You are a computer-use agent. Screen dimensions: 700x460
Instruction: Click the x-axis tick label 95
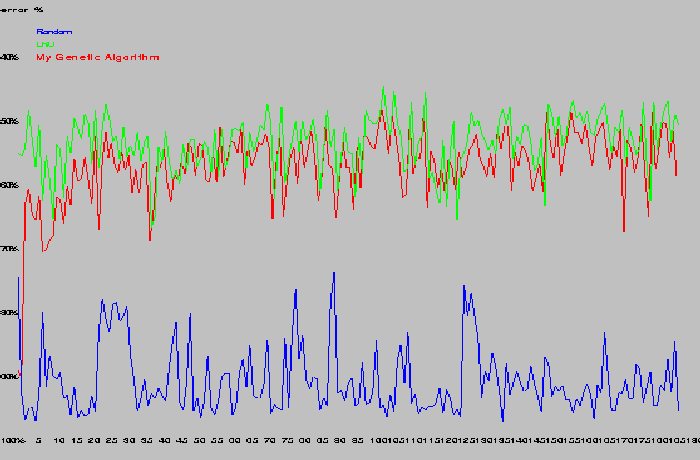[x=358, y=440]
